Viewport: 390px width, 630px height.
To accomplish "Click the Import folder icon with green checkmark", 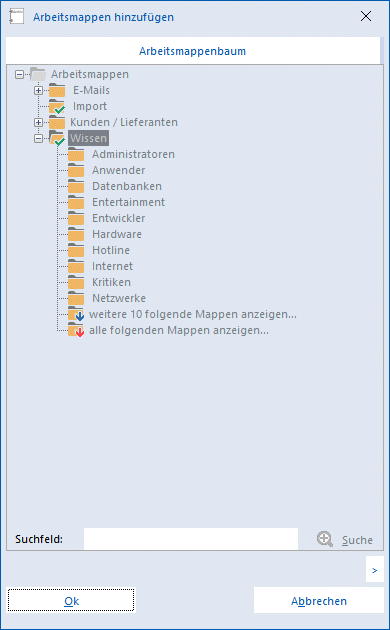I will (x=57, y=107).
